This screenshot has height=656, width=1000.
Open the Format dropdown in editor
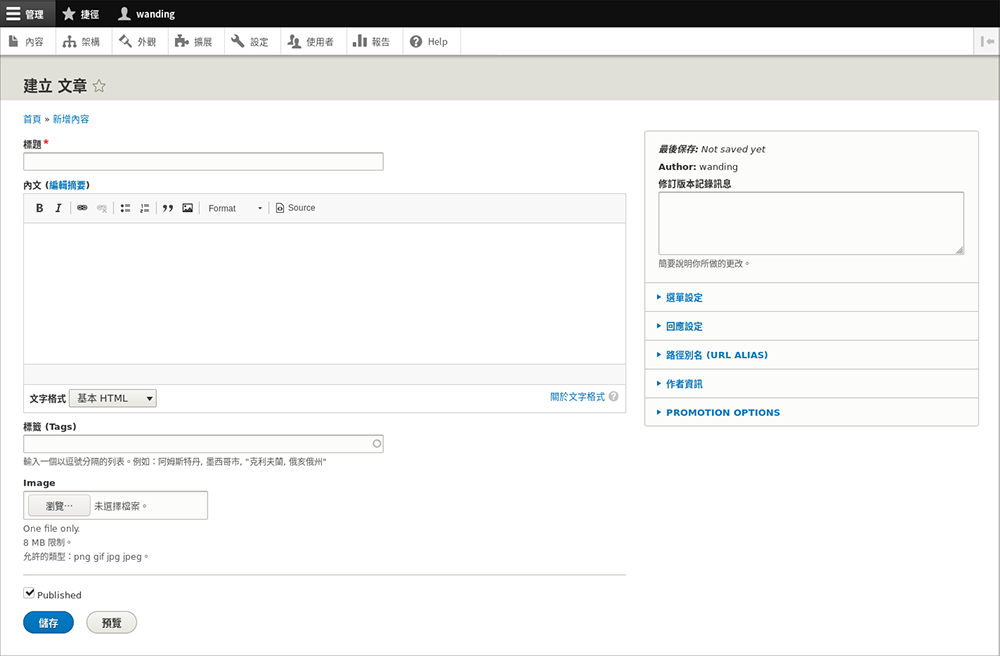(x=235, y=208)
